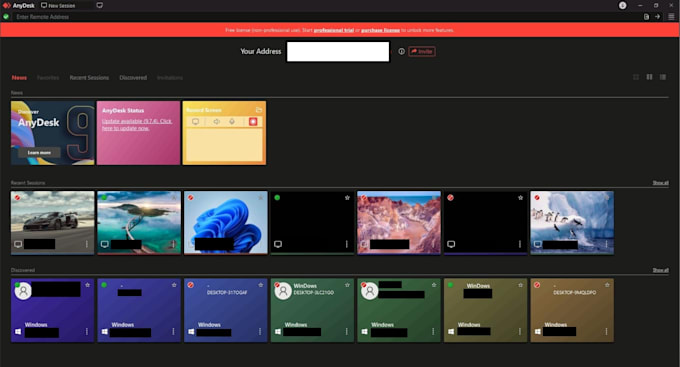Click the add-session monitor icon beside New Session
Screen dimensions: 680x367
[100, 6]
